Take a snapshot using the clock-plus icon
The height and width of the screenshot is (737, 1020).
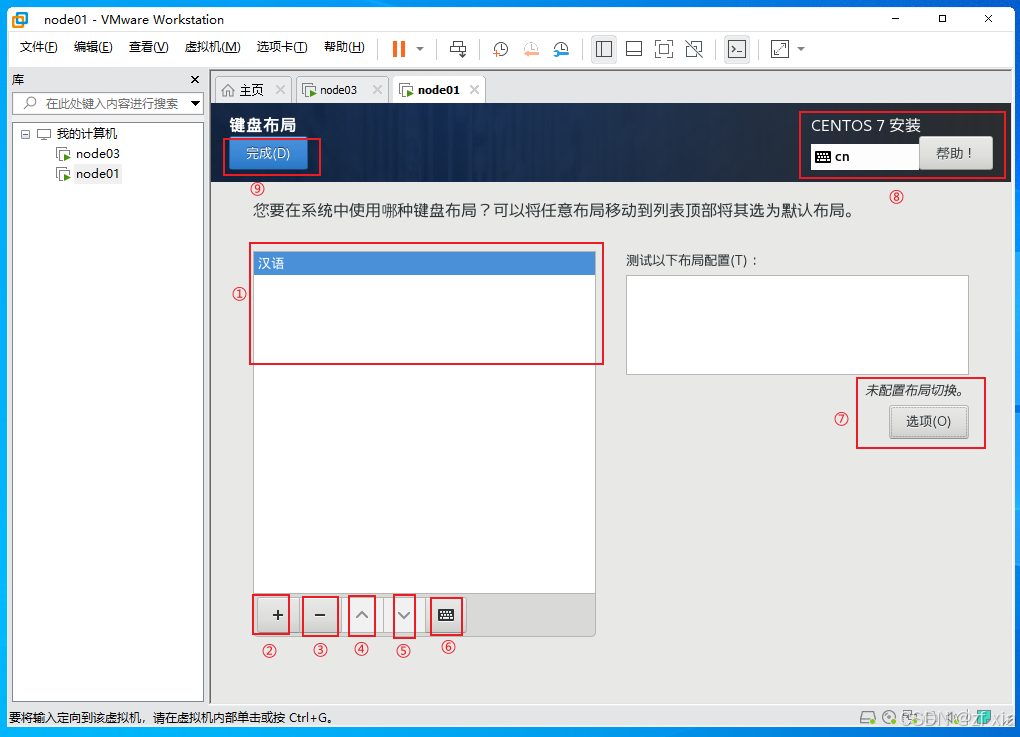tap(500, 49)
